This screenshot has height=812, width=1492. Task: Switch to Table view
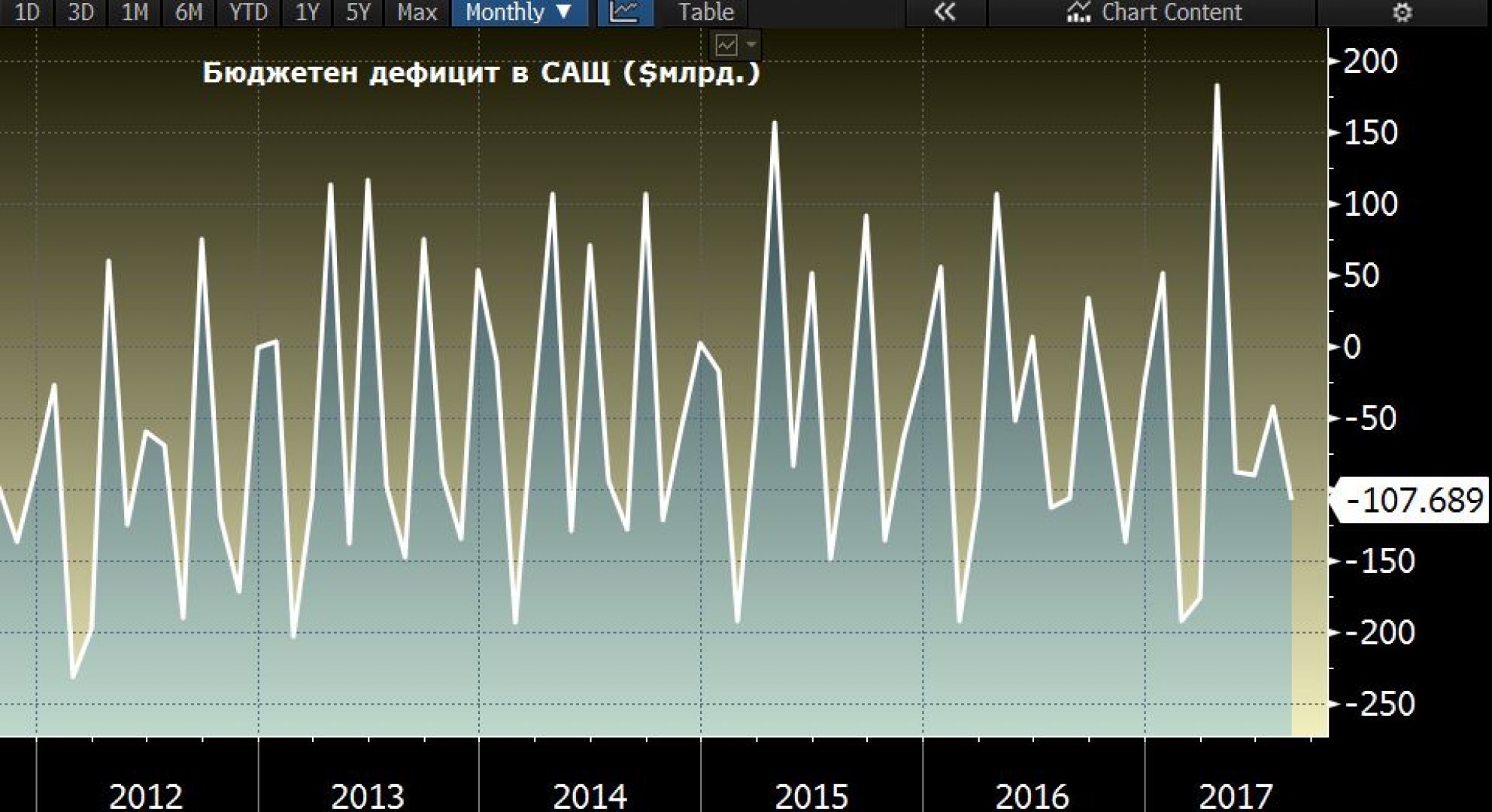(x=705, y=12)
